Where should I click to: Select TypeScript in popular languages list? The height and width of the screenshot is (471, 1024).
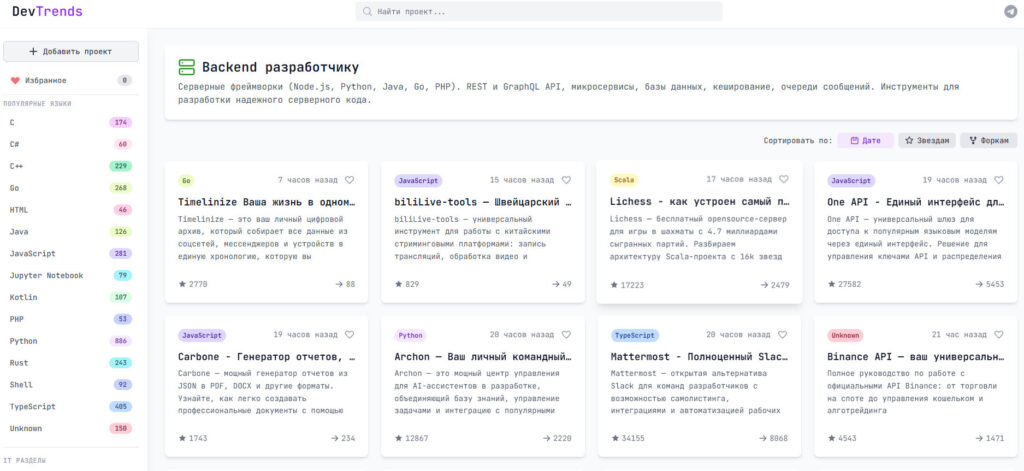pyautogui.click(x=33, y=407)
